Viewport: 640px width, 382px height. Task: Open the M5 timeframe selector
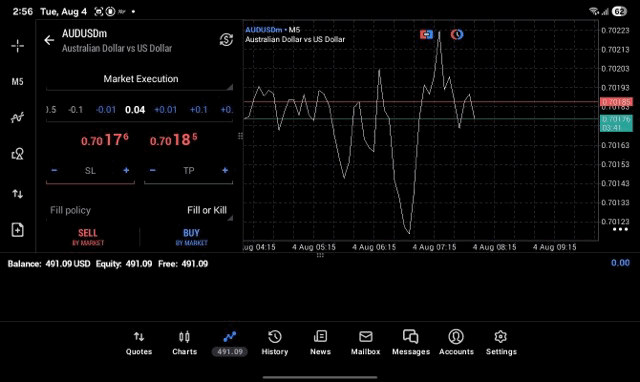pos(18,82)
